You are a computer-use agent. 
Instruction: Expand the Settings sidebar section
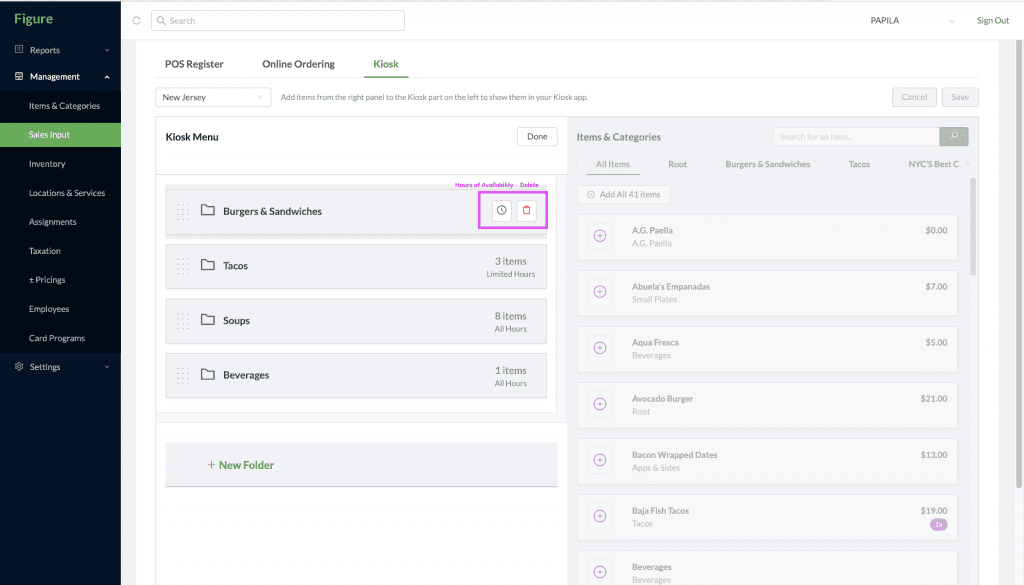tap(61, 367)
